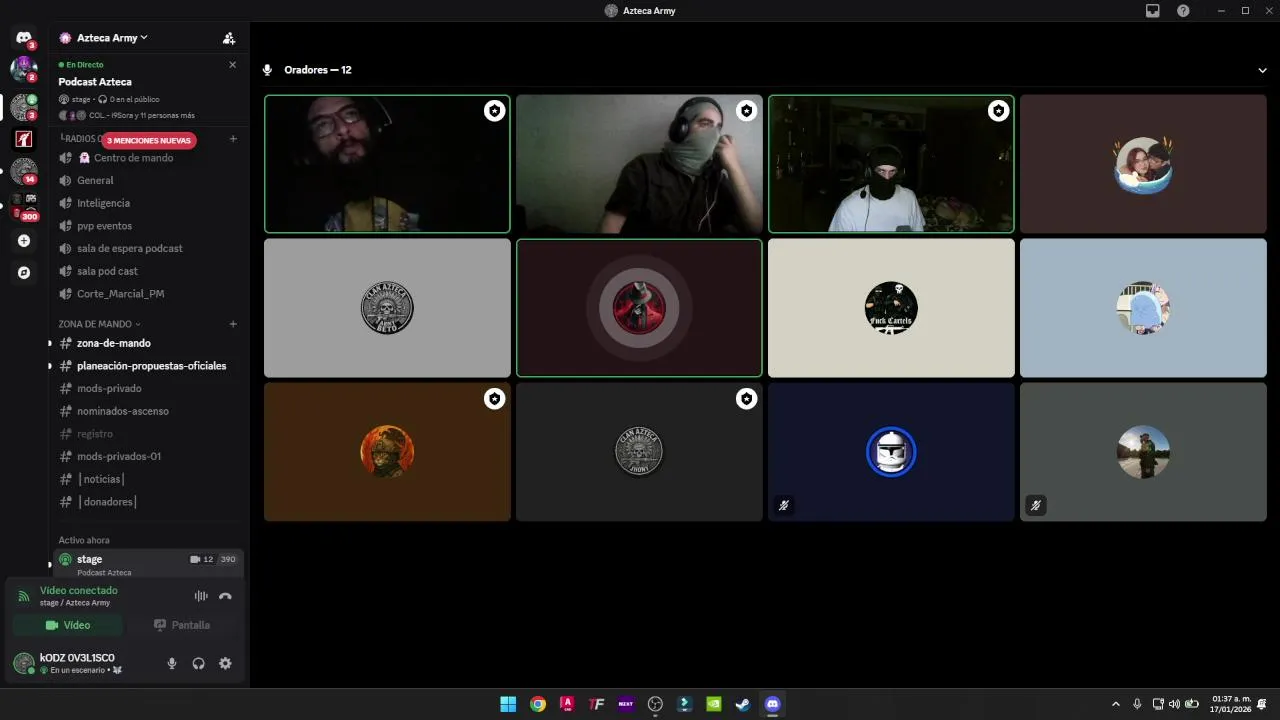Open the active stage Podcast Azteca channel
This screenshot has height=720, width=1280.
(147, 564)
